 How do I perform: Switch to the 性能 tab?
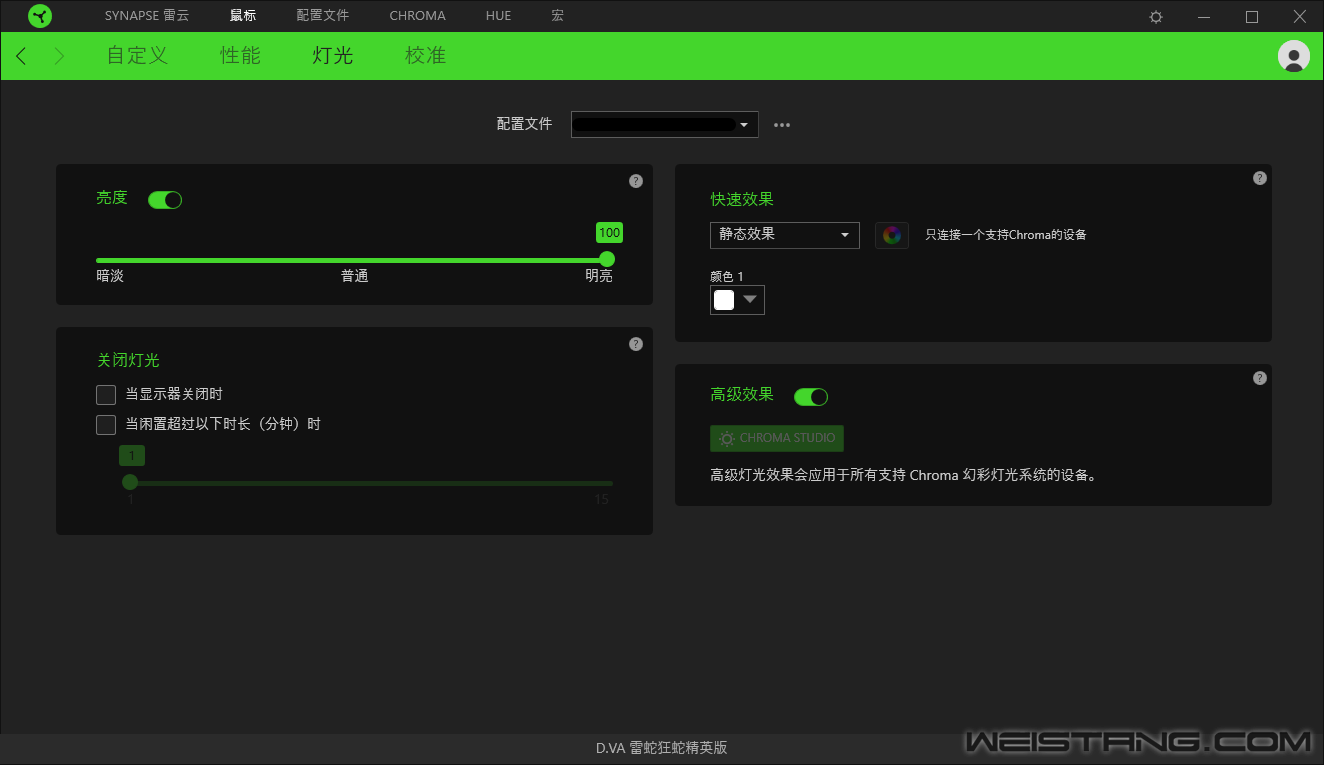pos(240,56)
